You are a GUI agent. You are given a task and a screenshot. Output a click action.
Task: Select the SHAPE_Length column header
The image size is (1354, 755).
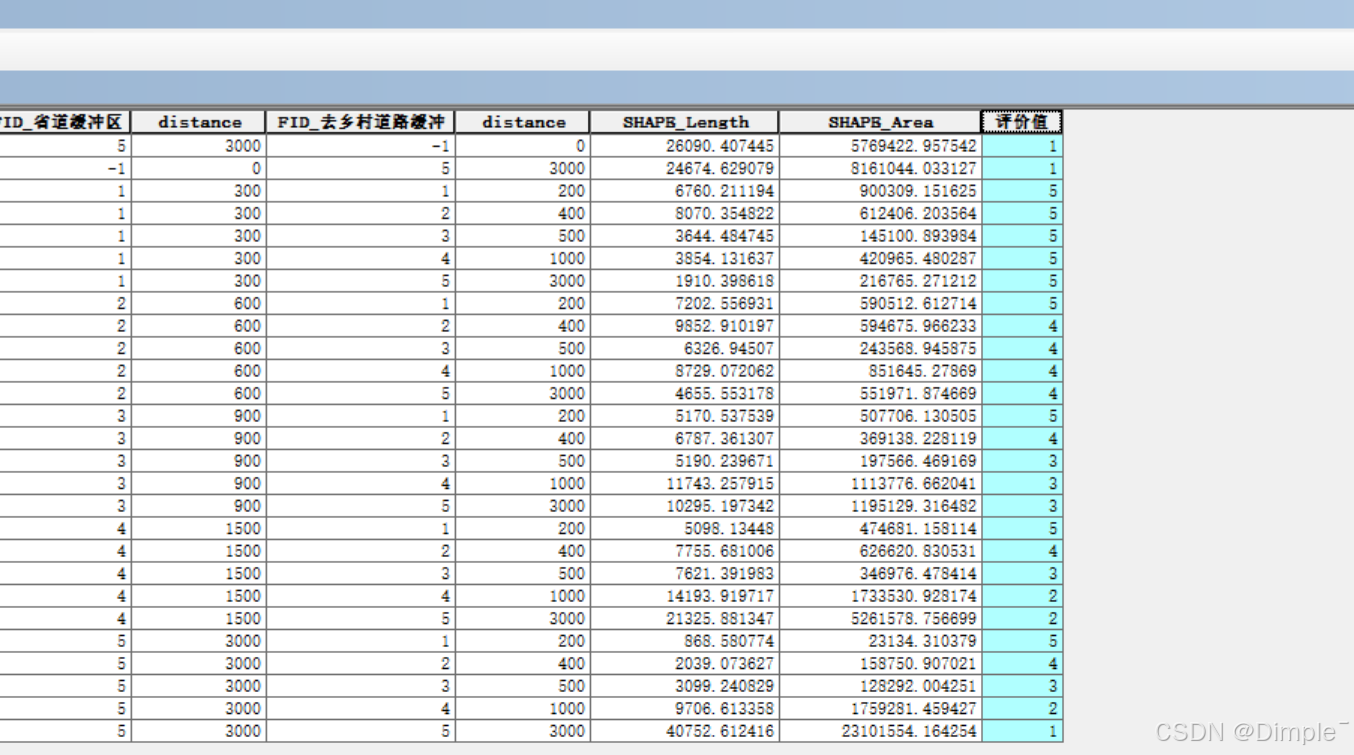coord(685,122)
